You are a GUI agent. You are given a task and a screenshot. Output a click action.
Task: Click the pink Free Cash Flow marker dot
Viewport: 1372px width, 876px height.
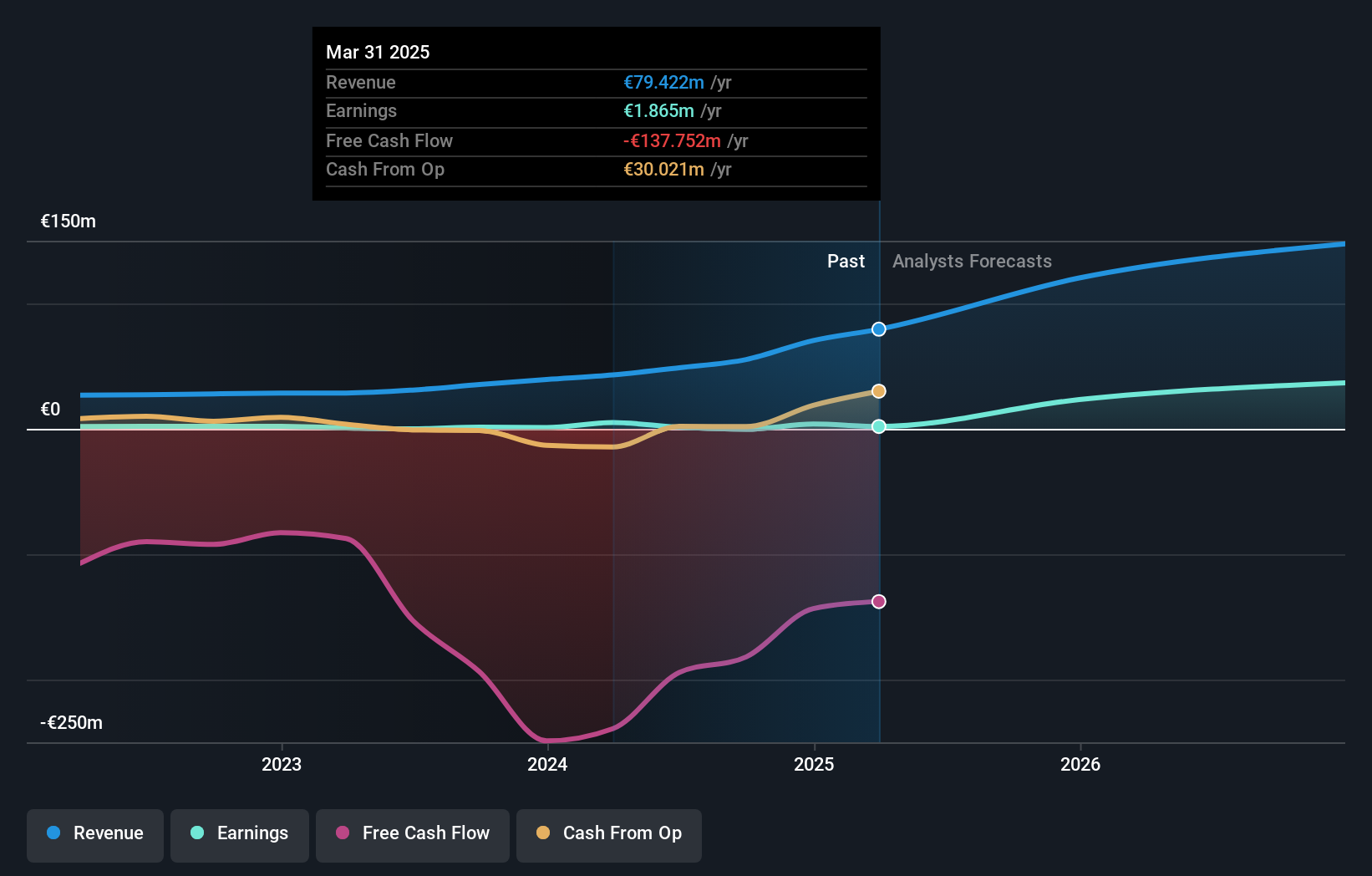pos(878,600)
